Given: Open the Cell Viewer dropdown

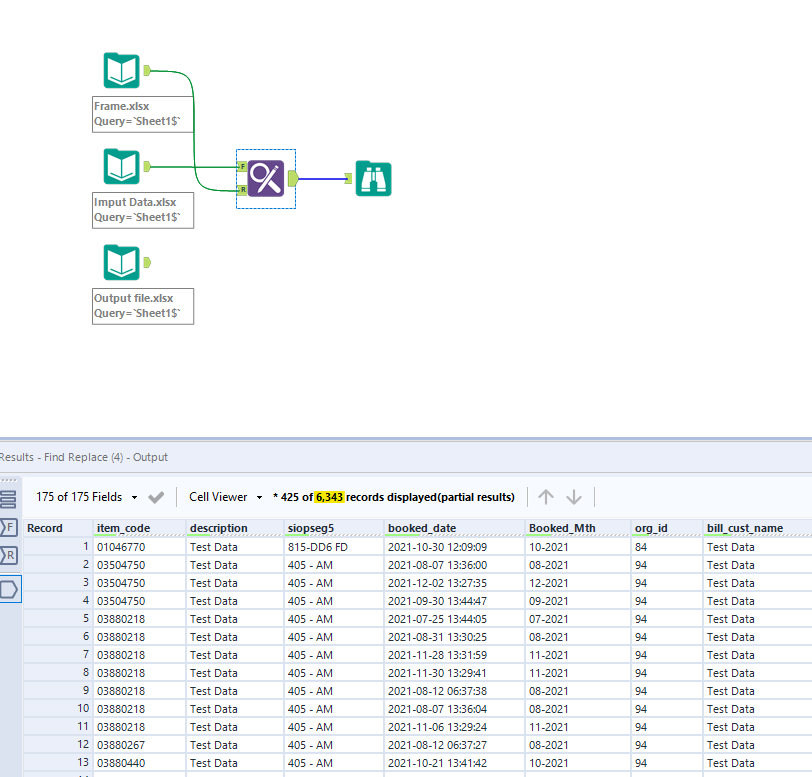Looking at the screenshot, I should point(259,497).
